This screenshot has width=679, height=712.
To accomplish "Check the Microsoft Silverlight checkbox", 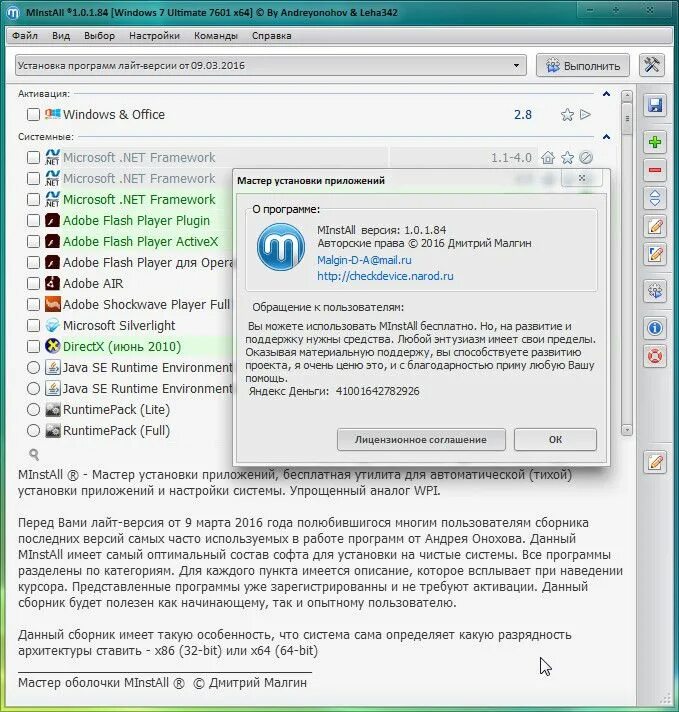I will [x=33, y=326].
